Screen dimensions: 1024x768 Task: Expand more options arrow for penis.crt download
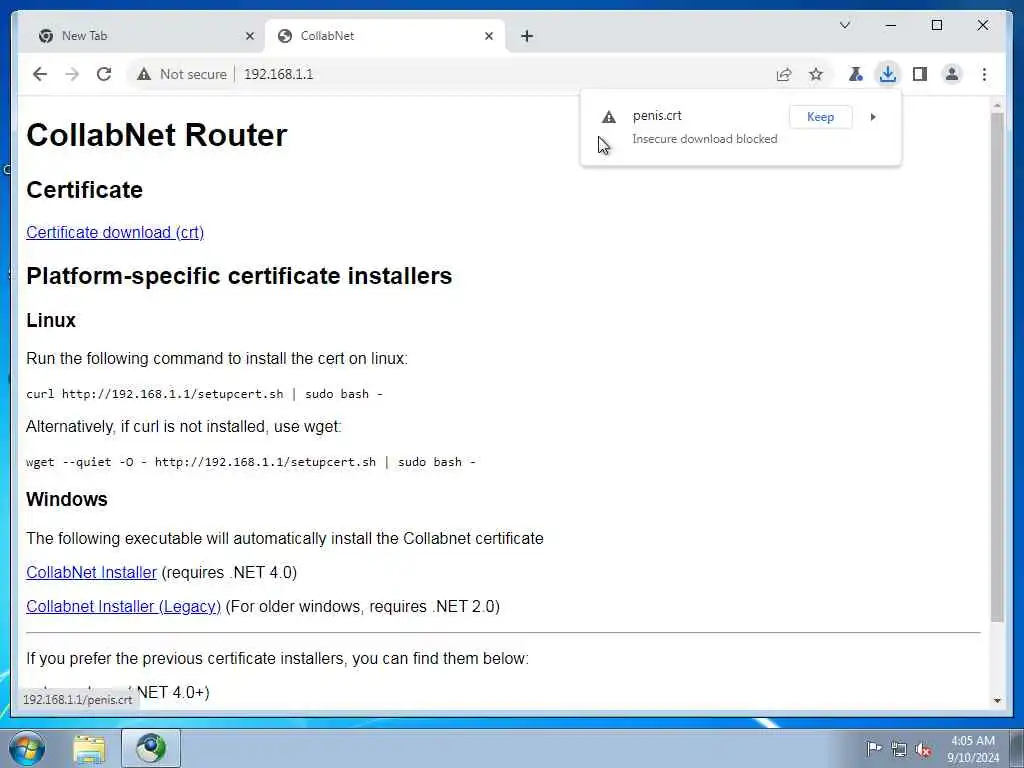point(872,117)
